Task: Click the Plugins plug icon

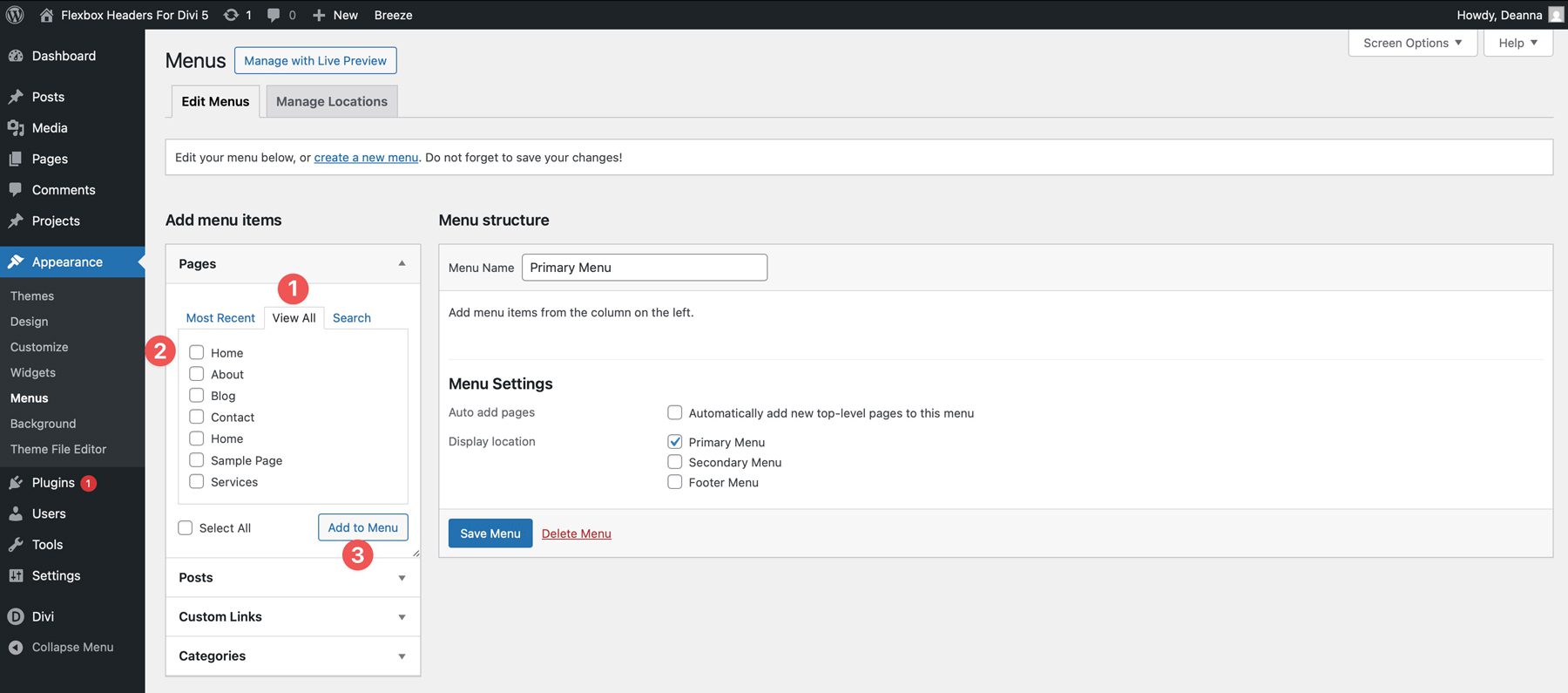Action: pyautogui.click(x=16, y=482)
